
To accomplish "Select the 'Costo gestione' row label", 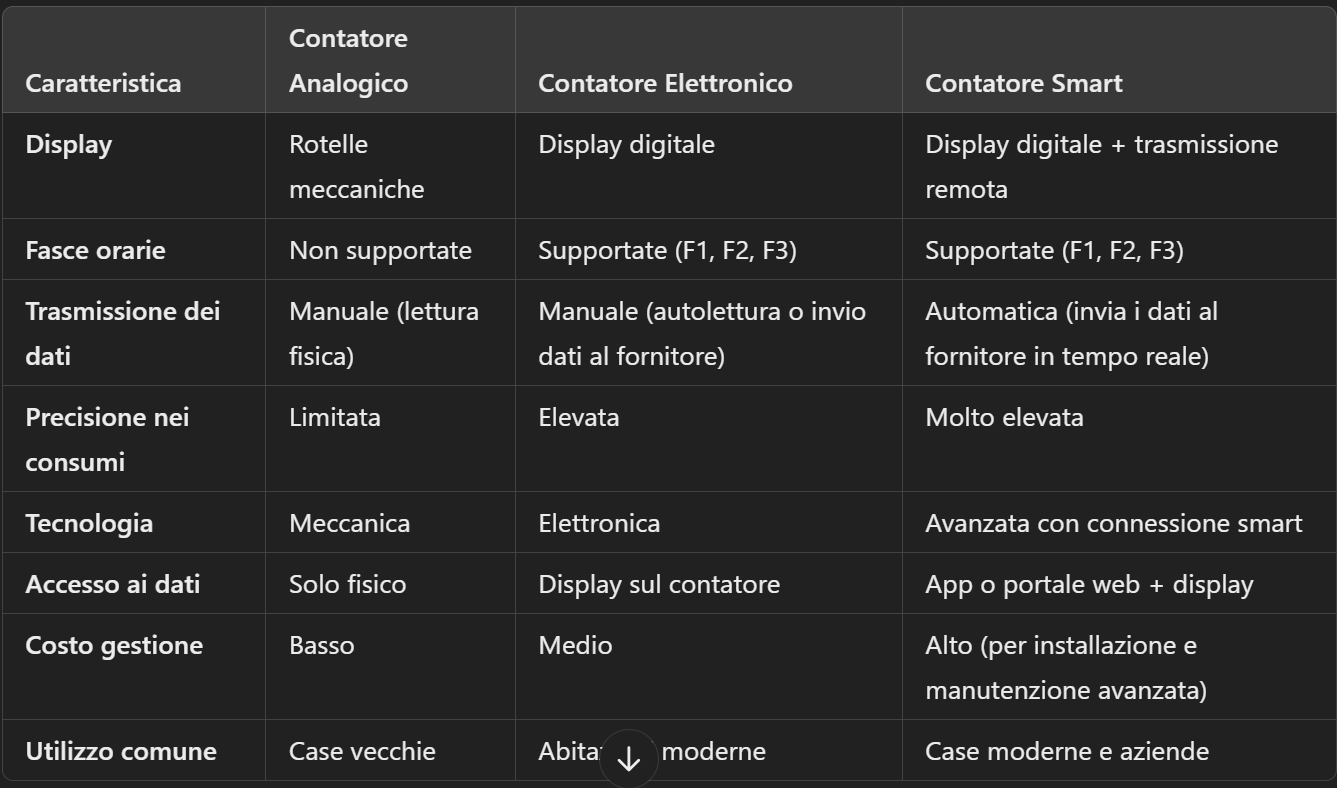I will coord(114,645).
